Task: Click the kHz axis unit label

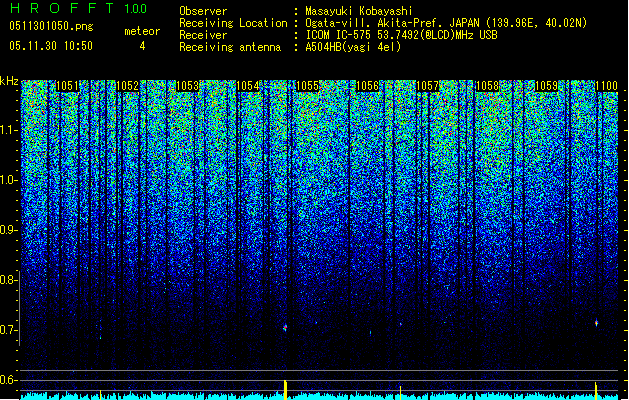Action: pyautogui.click(x=9, y=81)
